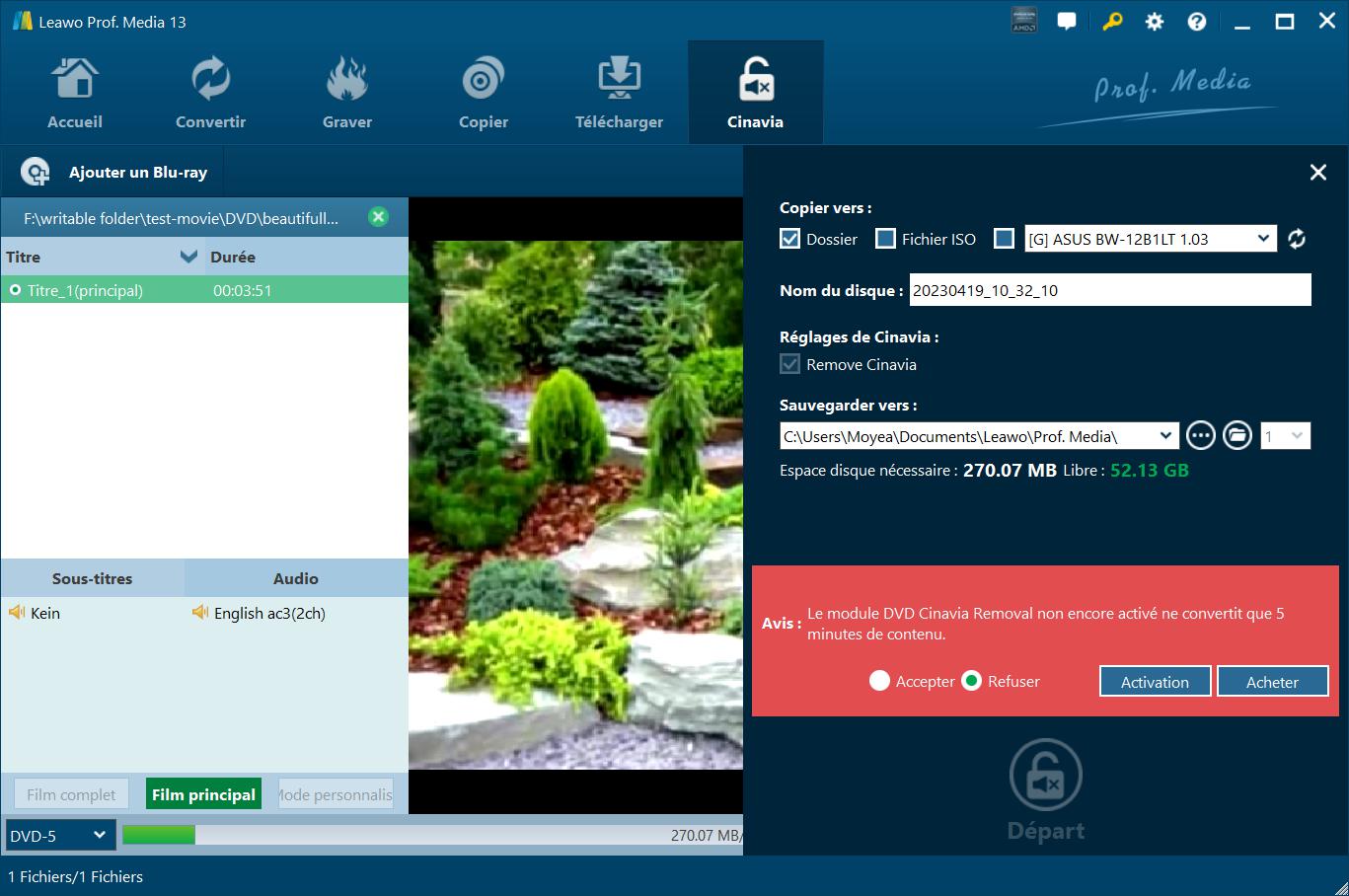Click the Acheter button
1349x896 pixels.
tap(1272, 682)
